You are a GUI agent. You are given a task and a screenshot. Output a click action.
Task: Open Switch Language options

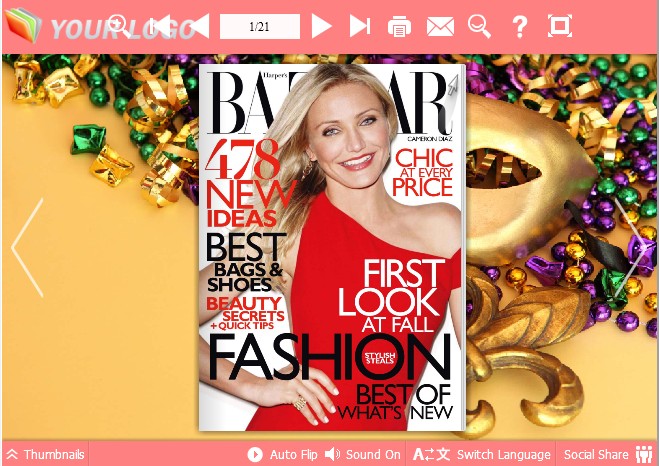click(482, 454)
